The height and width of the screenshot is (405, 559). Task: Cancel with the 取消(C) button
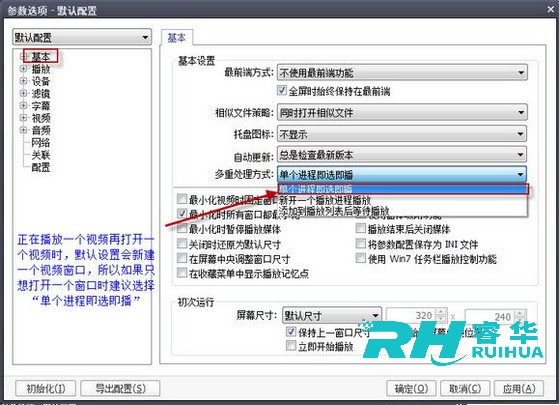pyautogui.click(x=465, y=388)
